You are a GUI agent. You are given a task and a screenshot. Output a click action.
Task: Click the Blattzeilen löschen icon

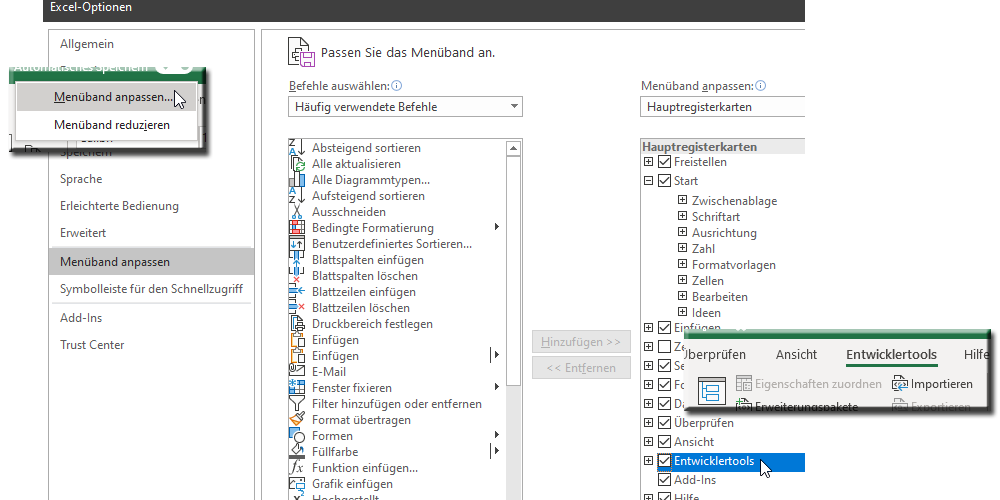(x=297, y=307)
